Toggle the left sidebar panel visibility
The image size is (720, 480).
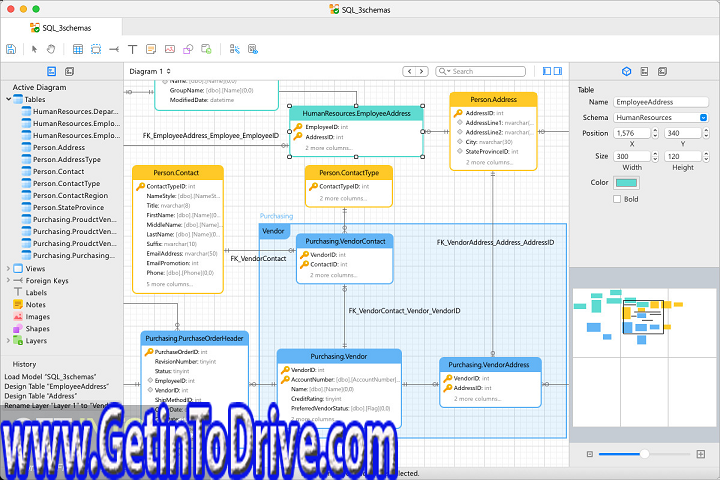tap(546, 71)
